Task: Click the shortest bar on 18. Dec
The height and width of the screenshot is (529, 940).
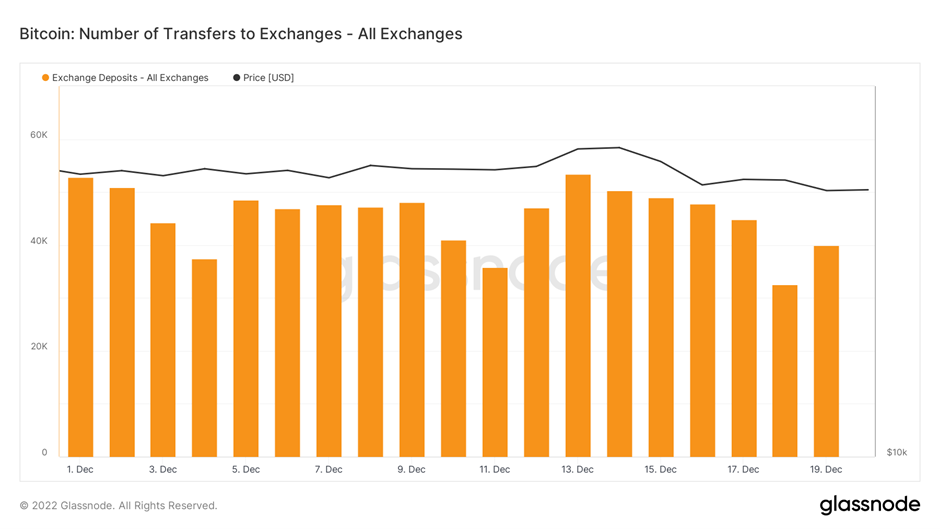Action: click(x=785, y=372)
